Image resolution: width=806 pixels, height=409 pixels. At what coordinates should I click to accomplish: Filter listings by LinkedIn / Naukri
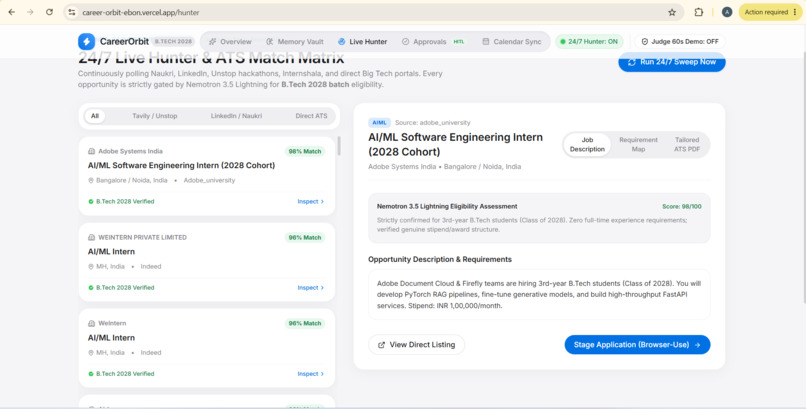[236, 116]
